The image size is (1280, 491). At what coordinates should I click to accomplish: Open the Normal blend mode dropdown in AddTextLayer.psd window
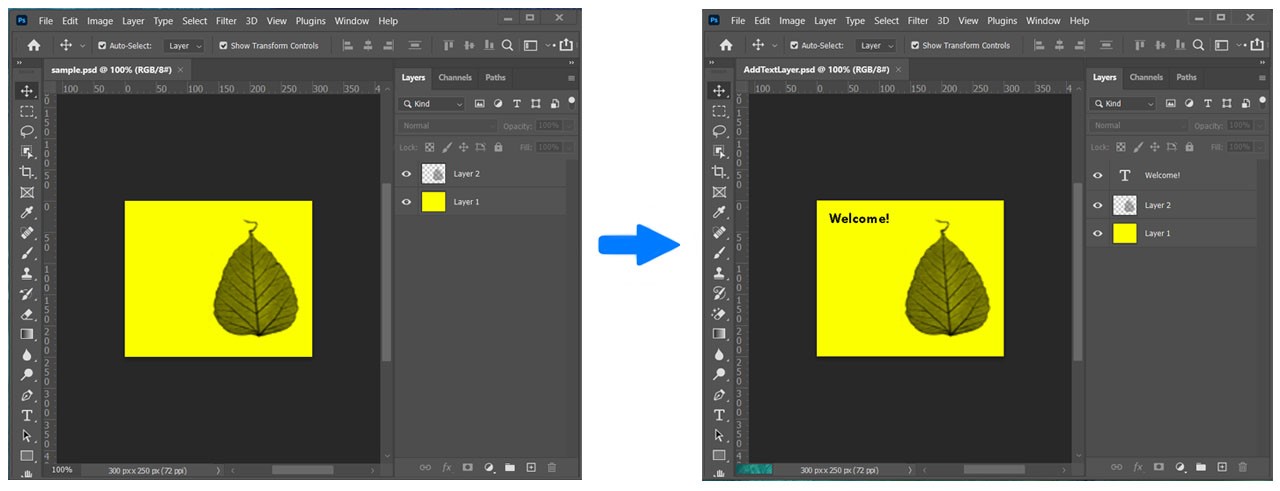click(x=1138, y=126)
